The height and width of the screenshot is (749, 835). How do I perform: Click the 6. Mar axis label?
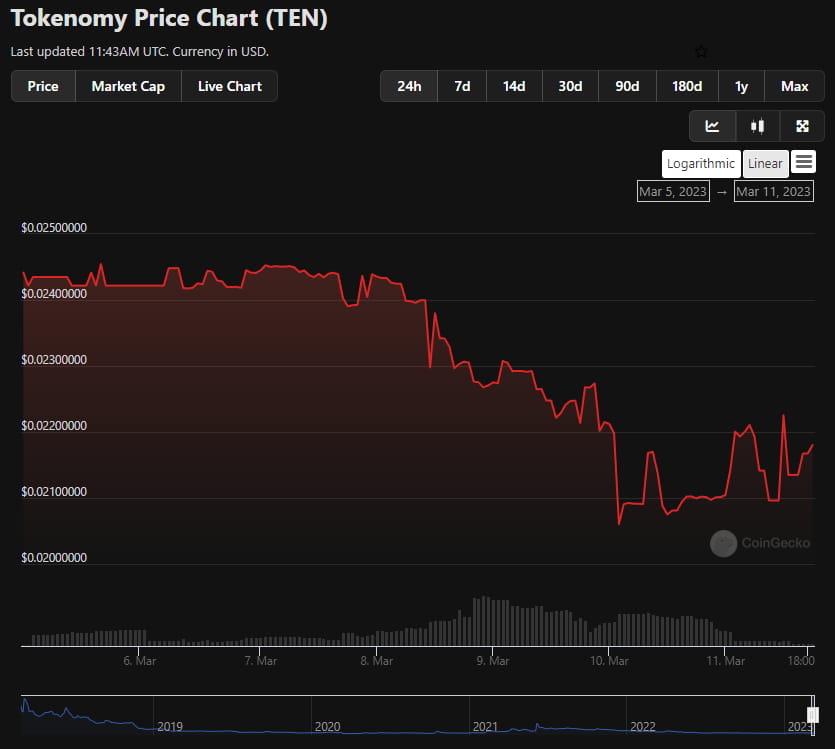click(140, 661)
